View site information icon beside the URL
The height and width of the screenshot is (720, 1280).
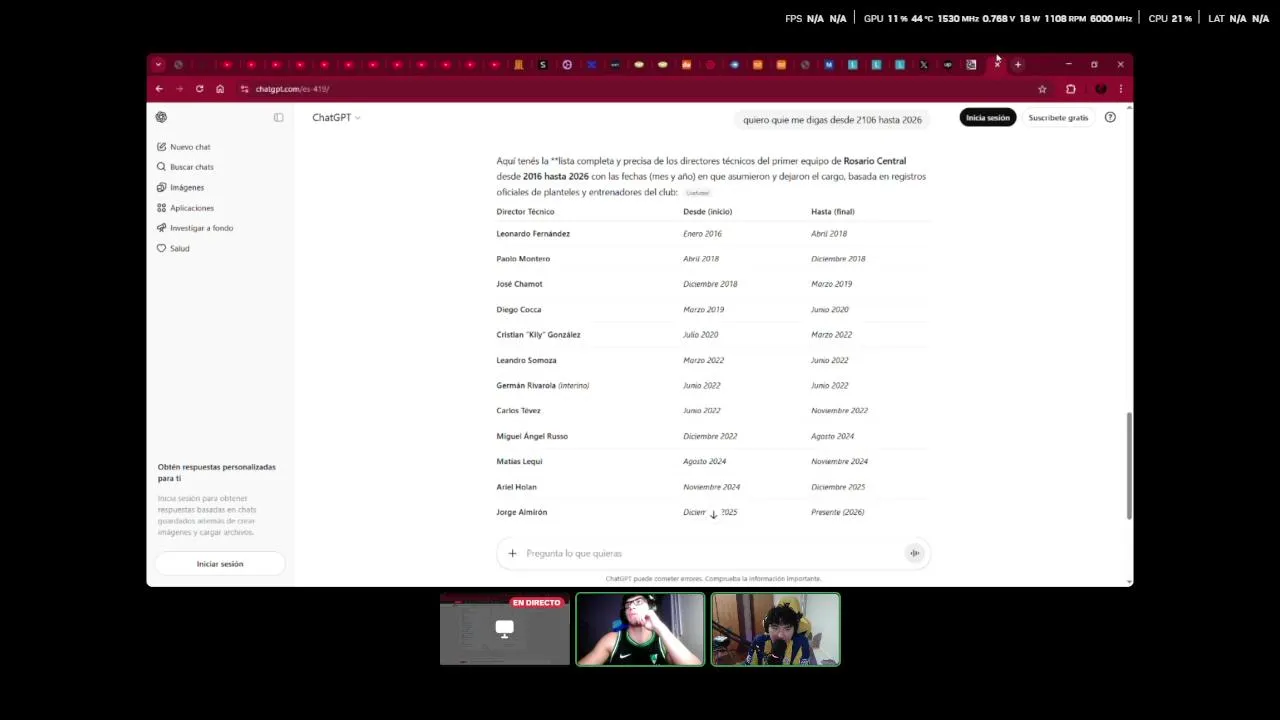tap(245, 89)
